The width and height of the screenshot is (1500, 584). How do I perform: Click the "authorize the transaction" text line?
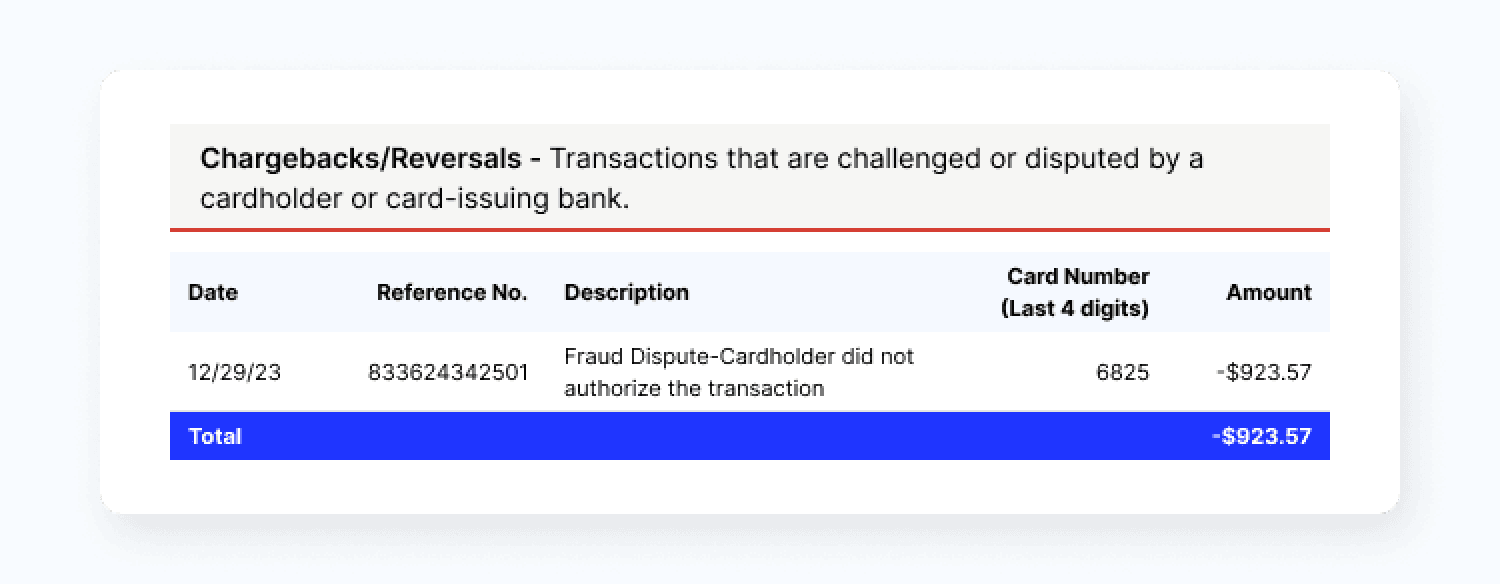point(694,389)
